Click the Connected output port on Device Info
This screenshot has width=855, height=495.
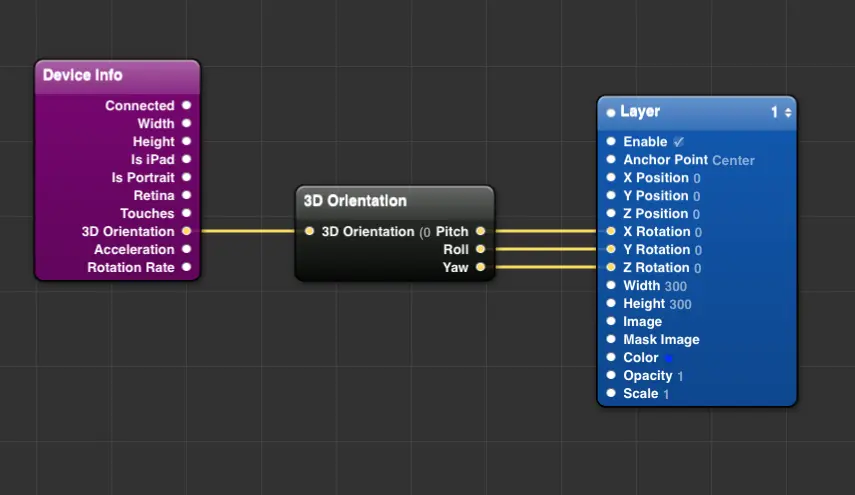click(x=186, y=105)
